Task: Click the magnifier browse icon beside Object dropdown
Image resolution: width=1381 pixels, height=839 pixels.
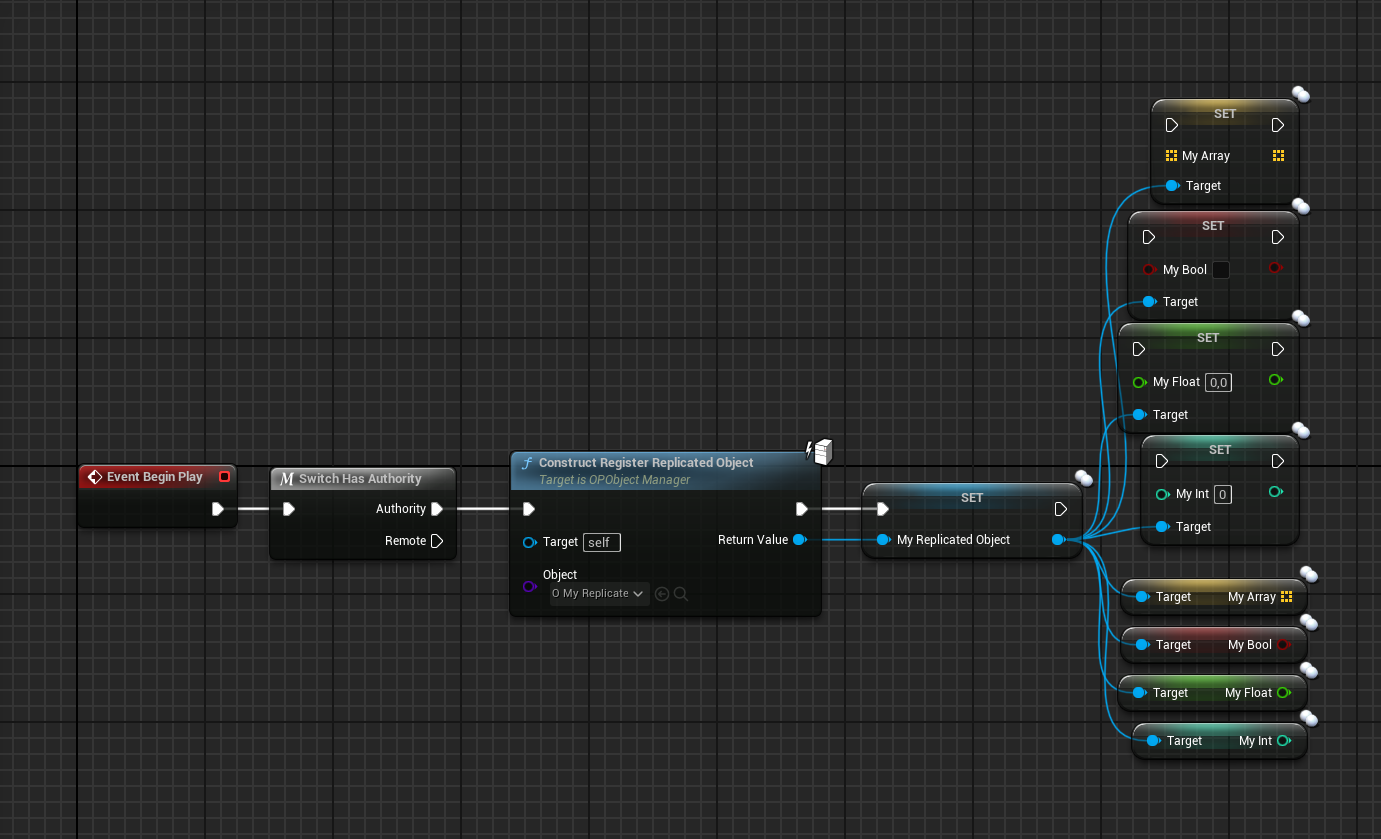Action: [681, 594]
